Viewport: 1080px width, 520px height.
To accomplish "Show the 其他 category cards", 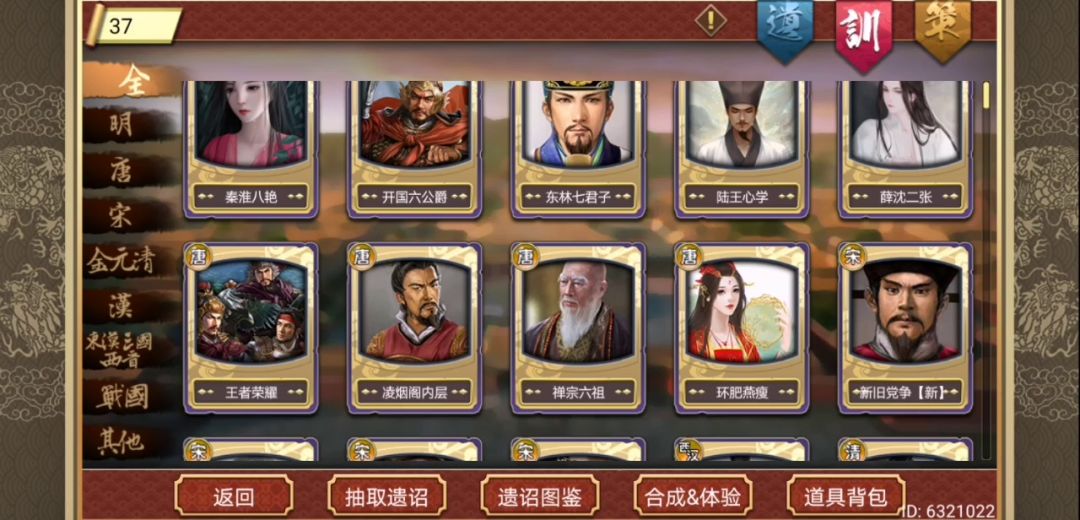I will pos(121,441).
